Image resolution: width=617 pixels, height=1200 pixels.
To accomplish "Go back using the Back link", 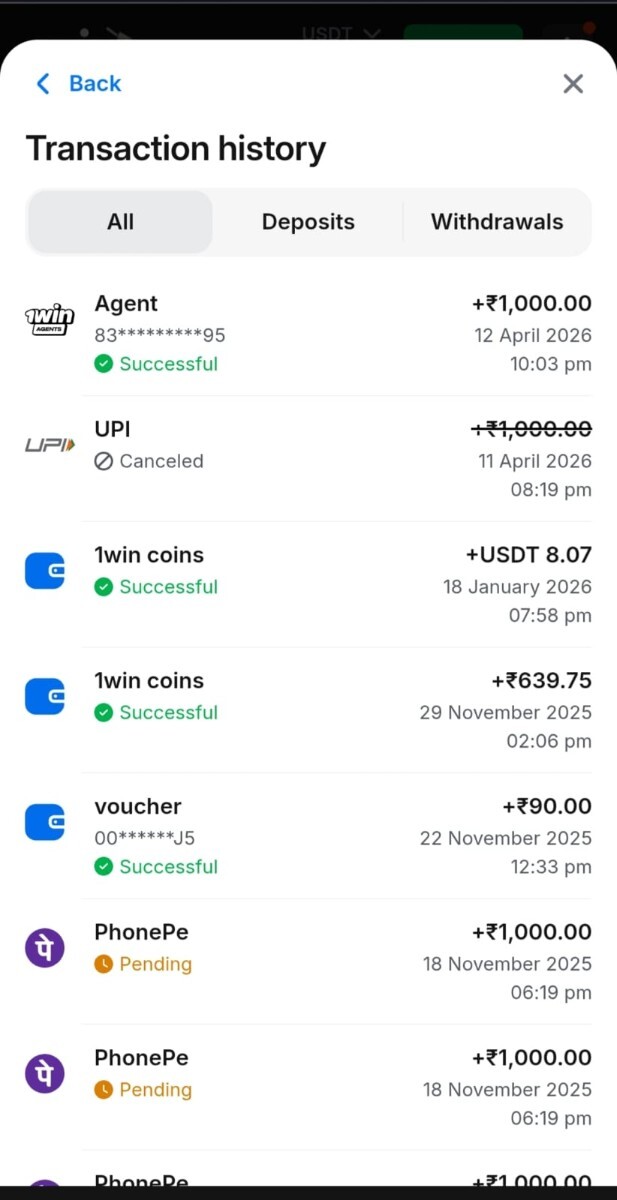I will tap(78, 84).
